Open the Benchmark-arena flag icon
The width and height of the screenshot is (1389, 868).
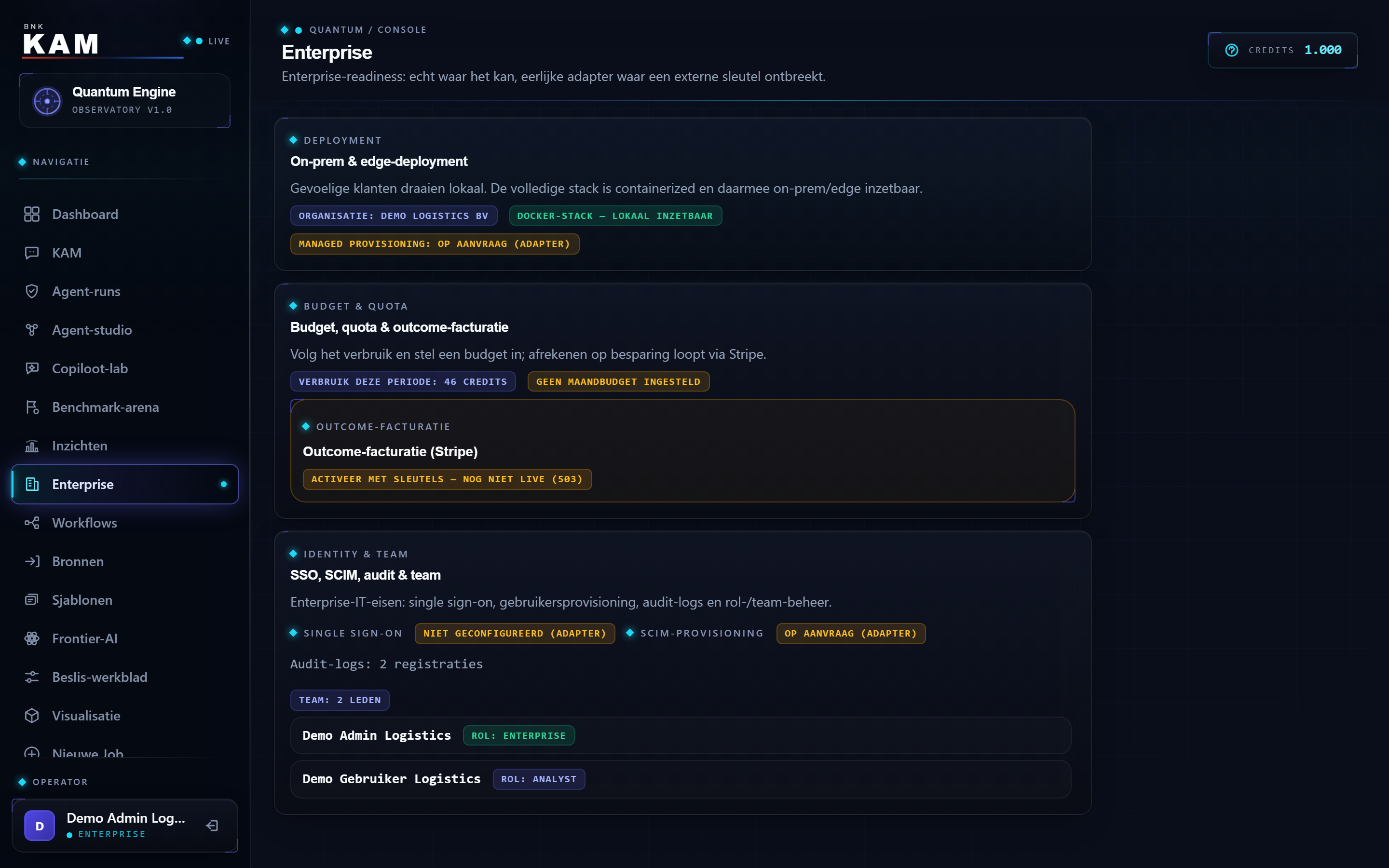tap(31, 407)
